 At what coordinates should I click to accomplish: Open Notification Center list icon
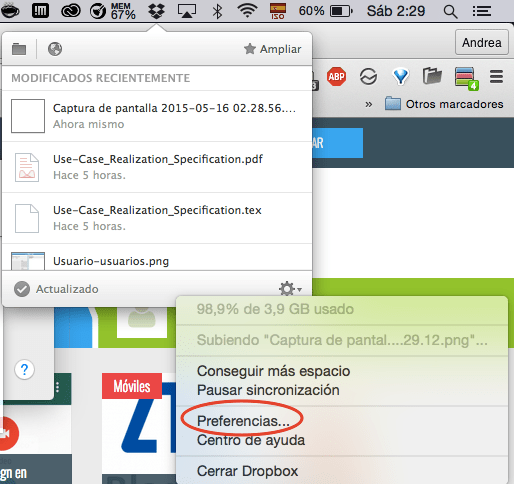(x=482, y=11)
